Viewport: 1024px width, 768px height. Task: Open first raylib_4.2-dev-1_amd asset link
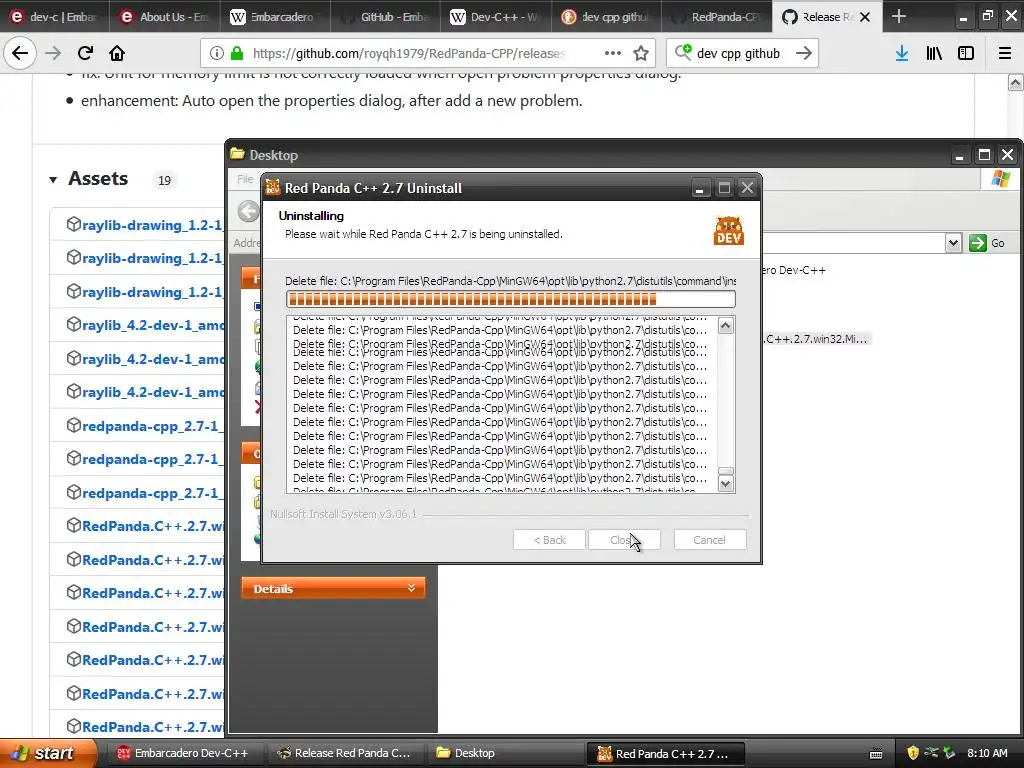pyautogui.click(x=153, y=325)
